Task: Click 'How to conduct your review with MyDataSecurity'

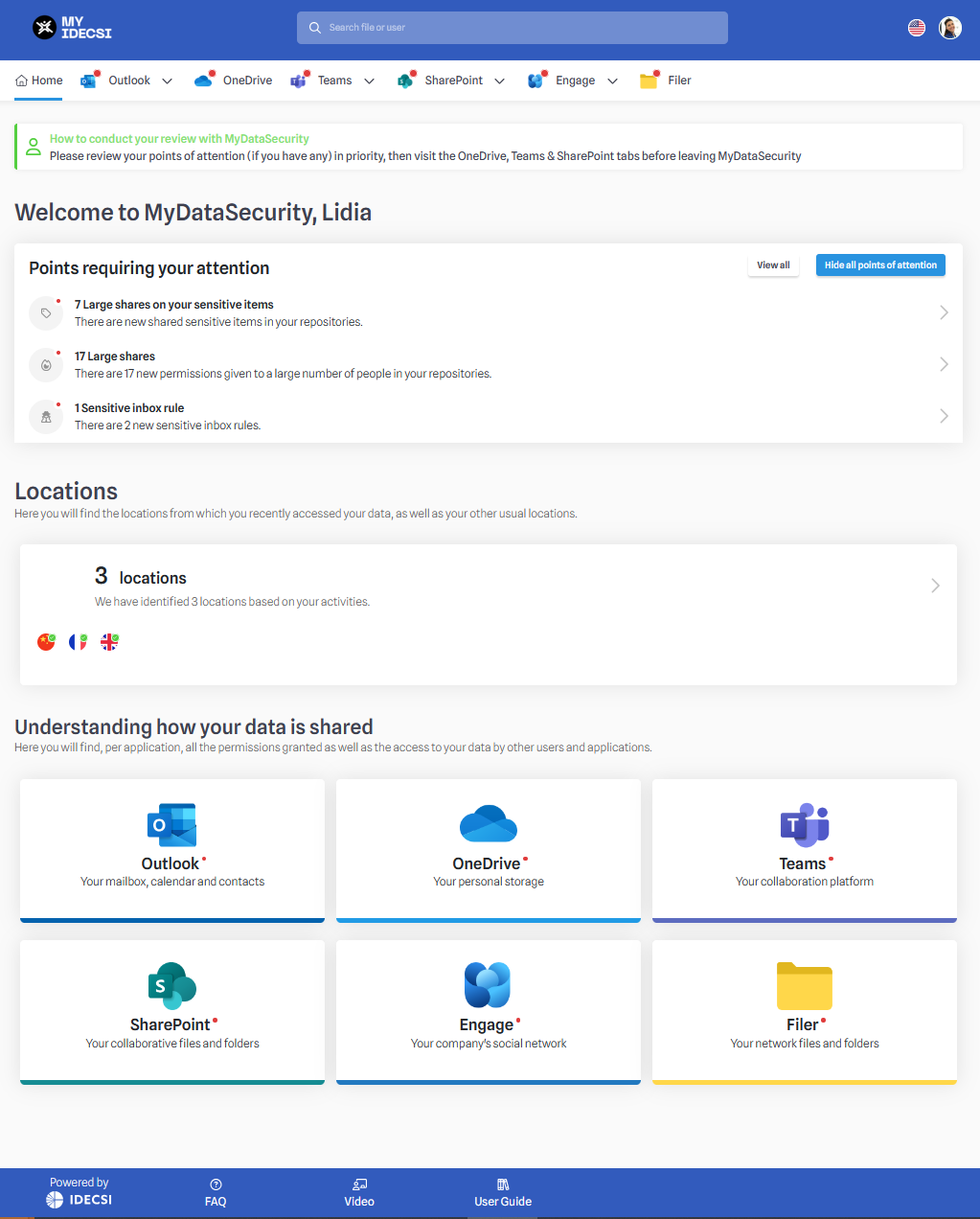Action: (x=179, y=139)
